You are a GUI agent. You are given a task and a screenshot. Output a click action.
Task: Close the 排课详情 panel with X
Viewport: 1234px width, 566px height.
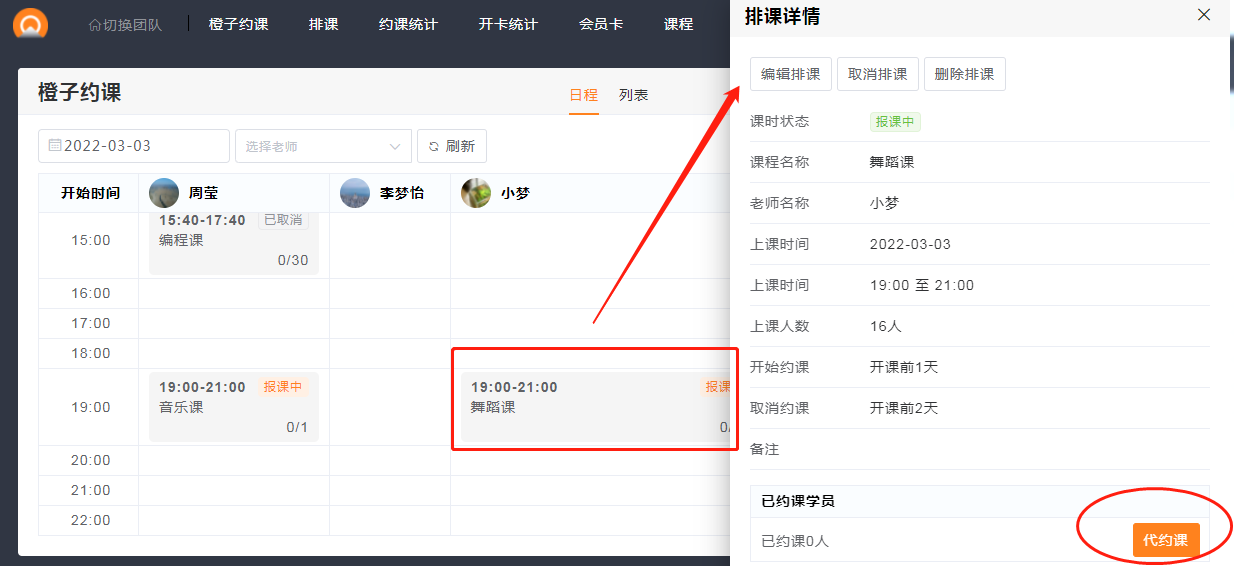tap(1204, 15)
